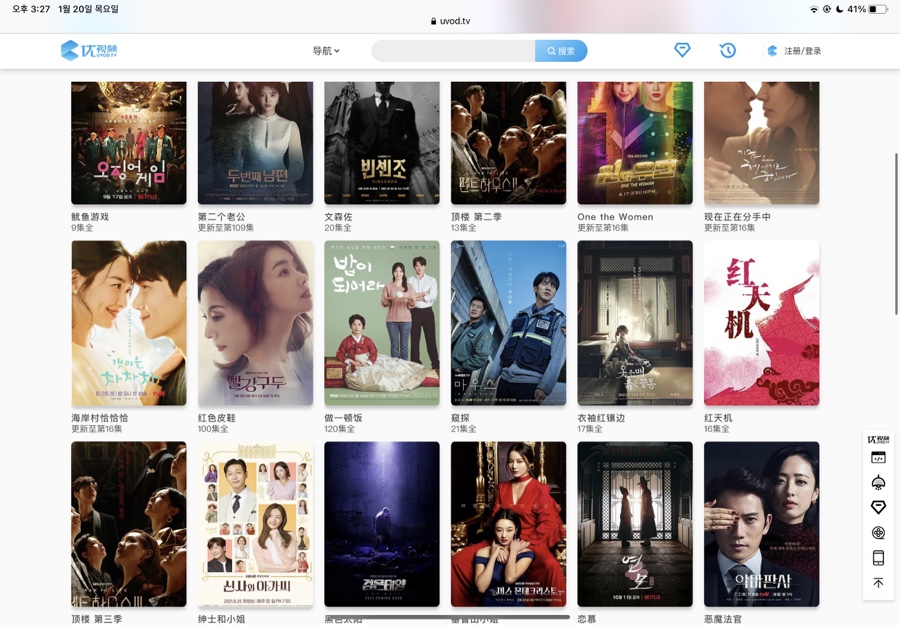Click the page vertical scrollbar
Viewport: 900px width, 625px height.
click(x=897, y=234)
